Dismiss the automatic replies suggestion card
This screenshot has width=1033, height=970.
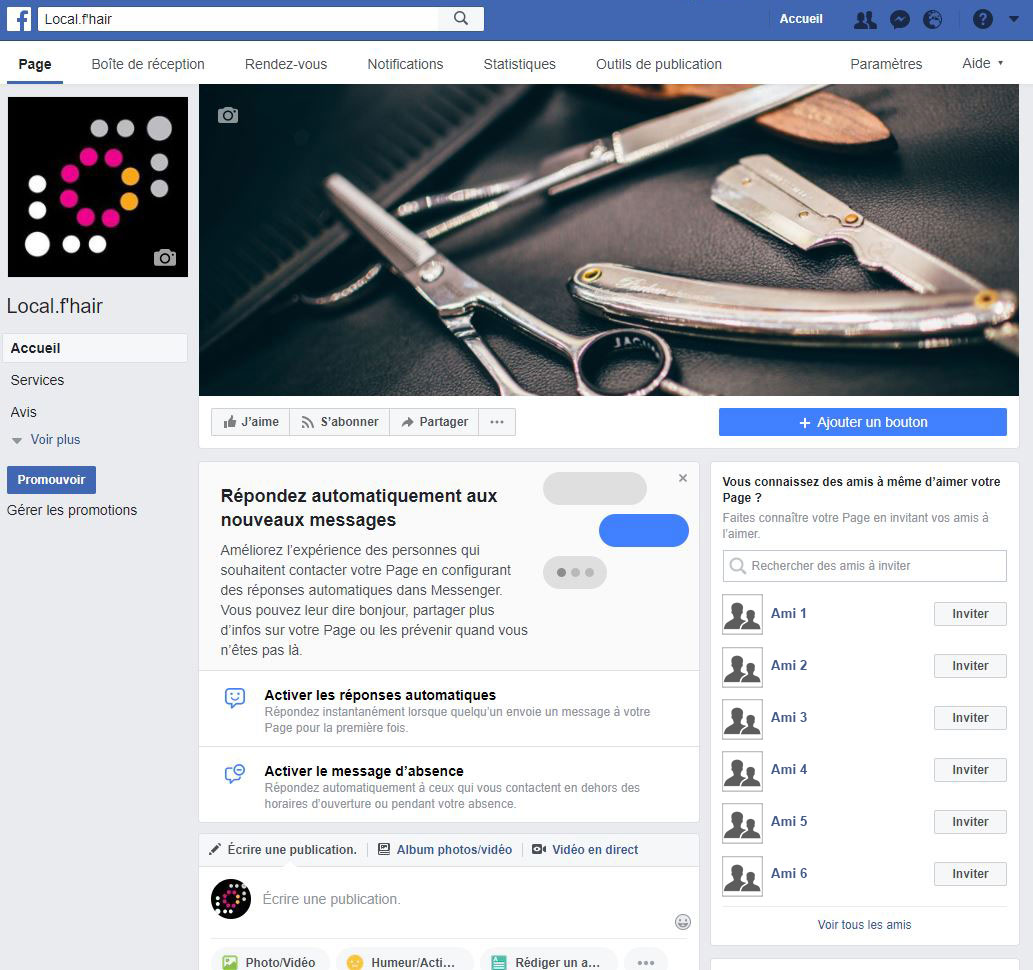[683, 478]
